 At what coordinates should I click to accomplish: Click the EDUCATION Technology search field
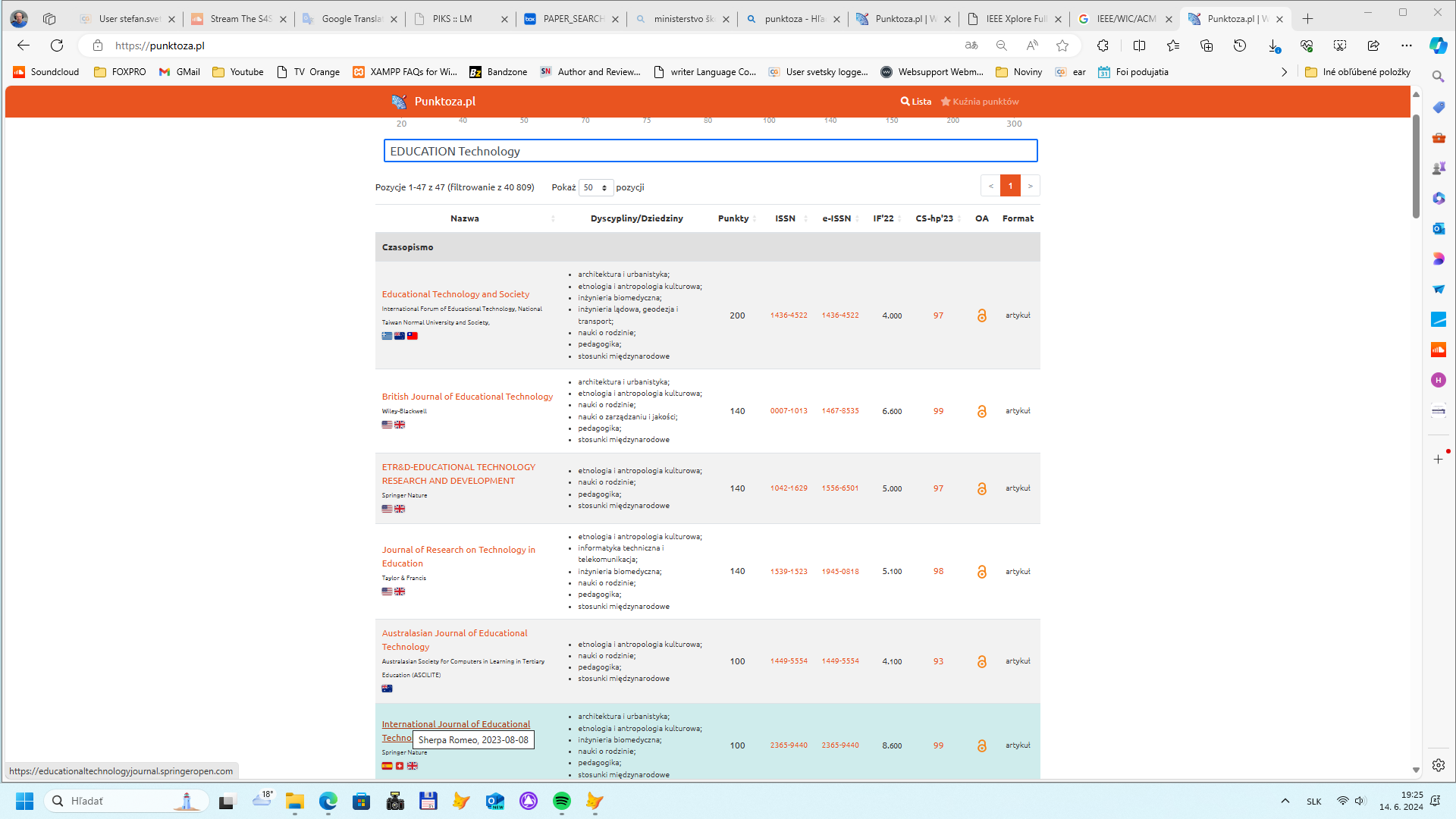(x=710, y=151)
